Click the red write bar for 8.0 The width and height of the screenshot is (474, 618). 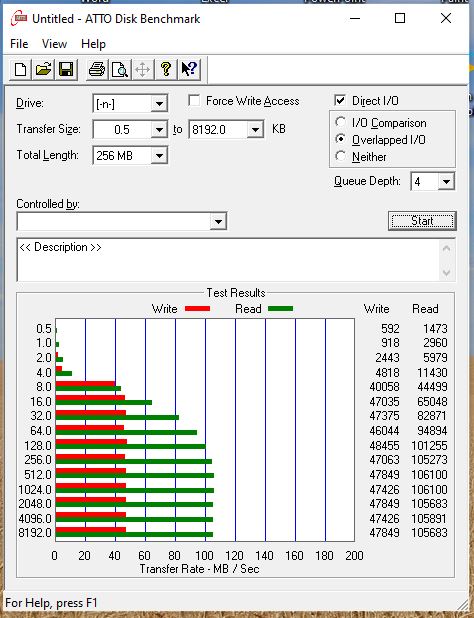85,384
